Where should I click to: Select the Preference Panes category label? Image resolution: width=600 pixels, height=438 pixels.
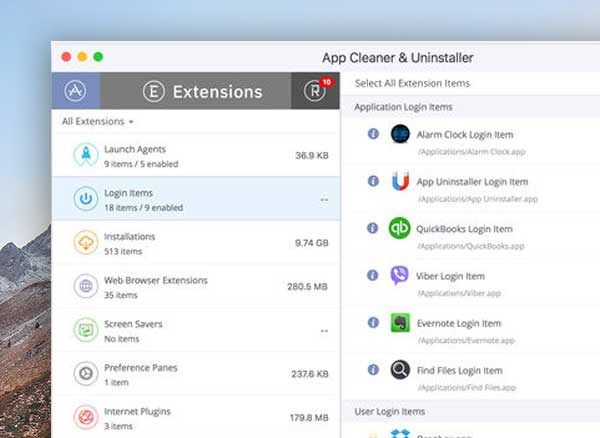[141, 368]
